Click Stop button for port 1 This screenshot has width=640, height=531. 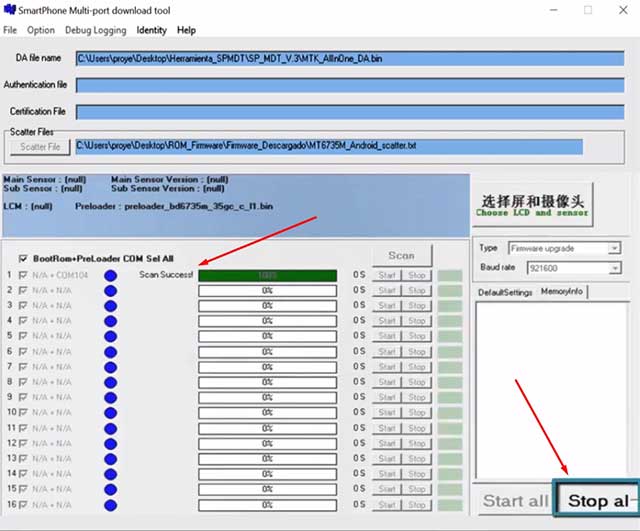pos(417,275)
